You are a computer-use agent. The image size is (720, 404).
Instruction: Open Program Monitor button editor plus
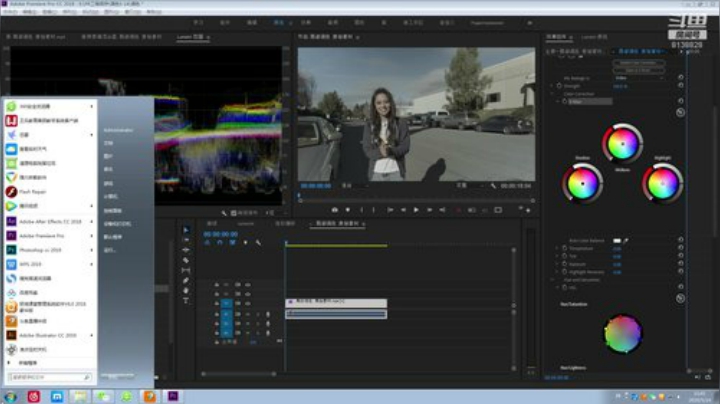coord(528,210)
